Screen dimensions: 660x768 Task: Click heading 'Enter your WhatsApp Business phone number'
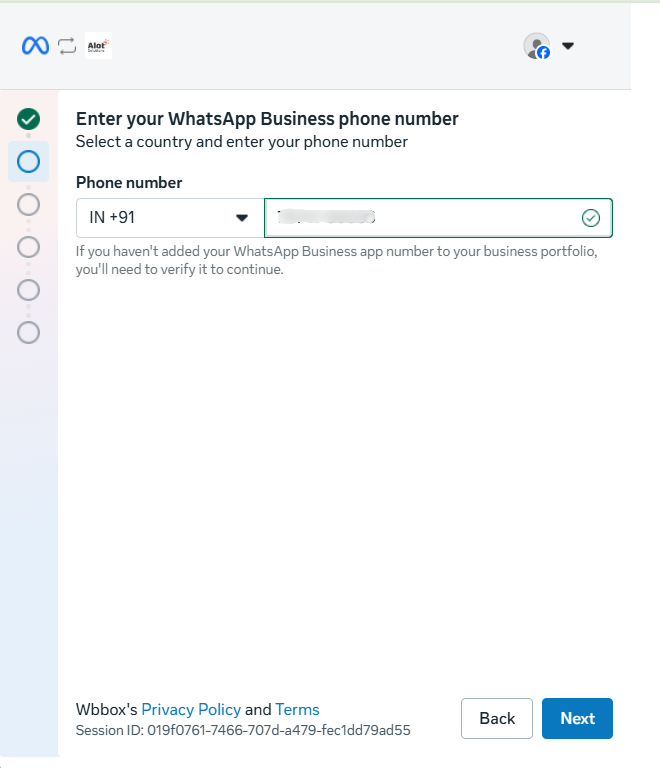tap(267, 119)
